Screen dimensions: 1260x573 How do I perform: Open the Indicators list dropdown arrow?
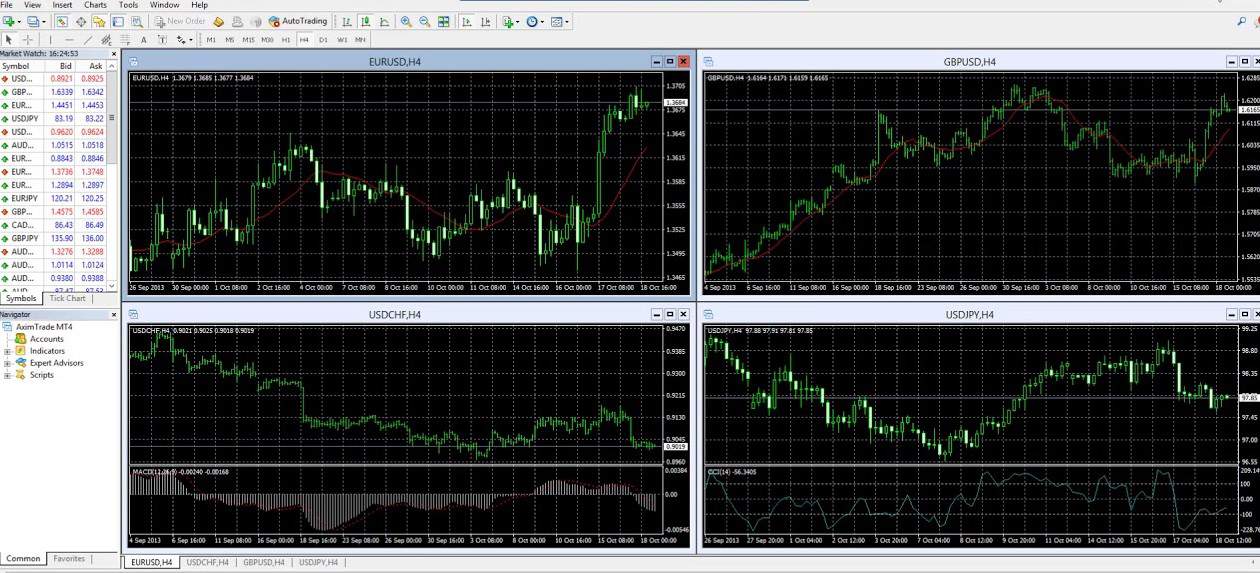518,21
